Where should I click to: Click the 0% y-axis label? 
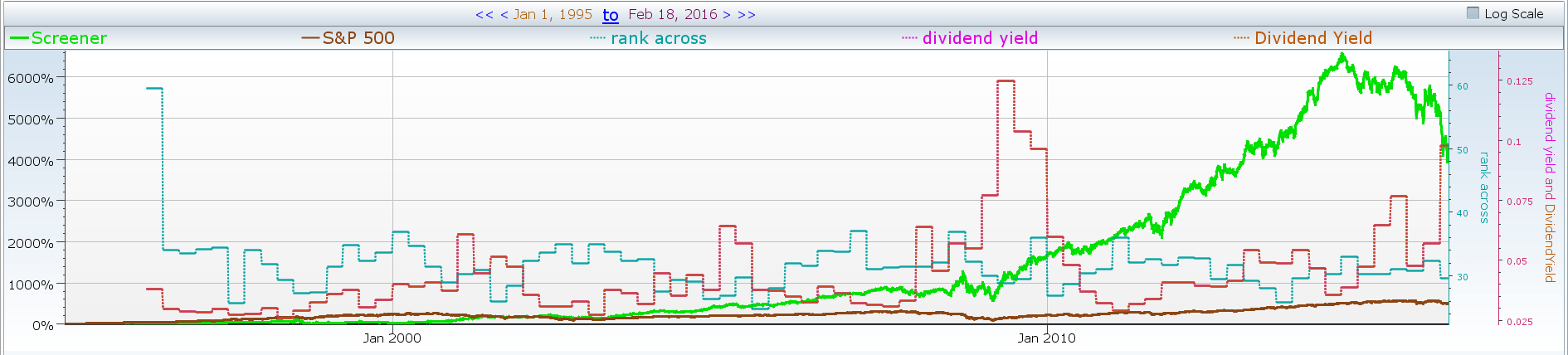pyautogui.click(x=43, y=325)
